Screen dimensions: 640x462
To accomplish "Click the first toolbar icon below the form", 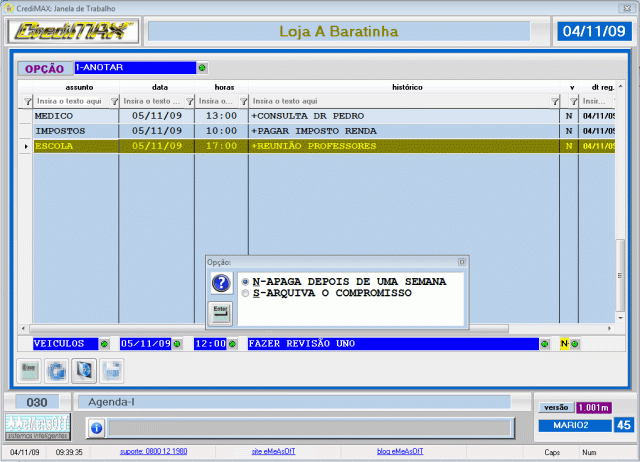I will pos(31,370).
